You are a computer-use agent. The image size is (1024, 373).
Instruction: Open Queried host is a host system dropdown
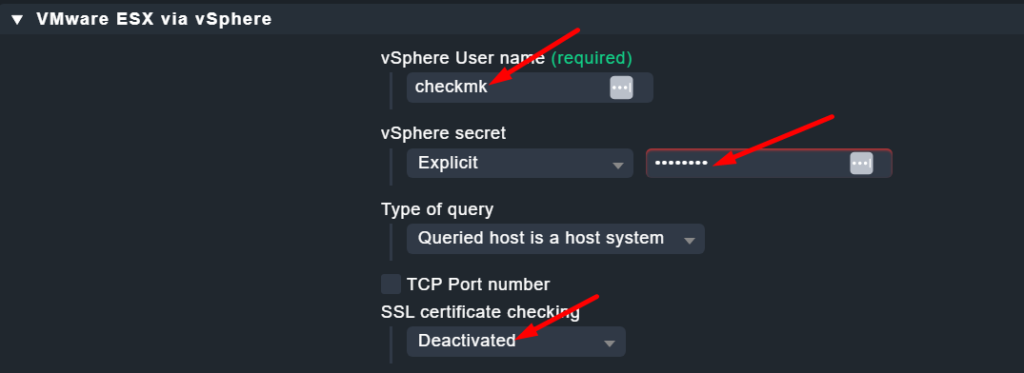pyautogui.click(x=556, y=238)
